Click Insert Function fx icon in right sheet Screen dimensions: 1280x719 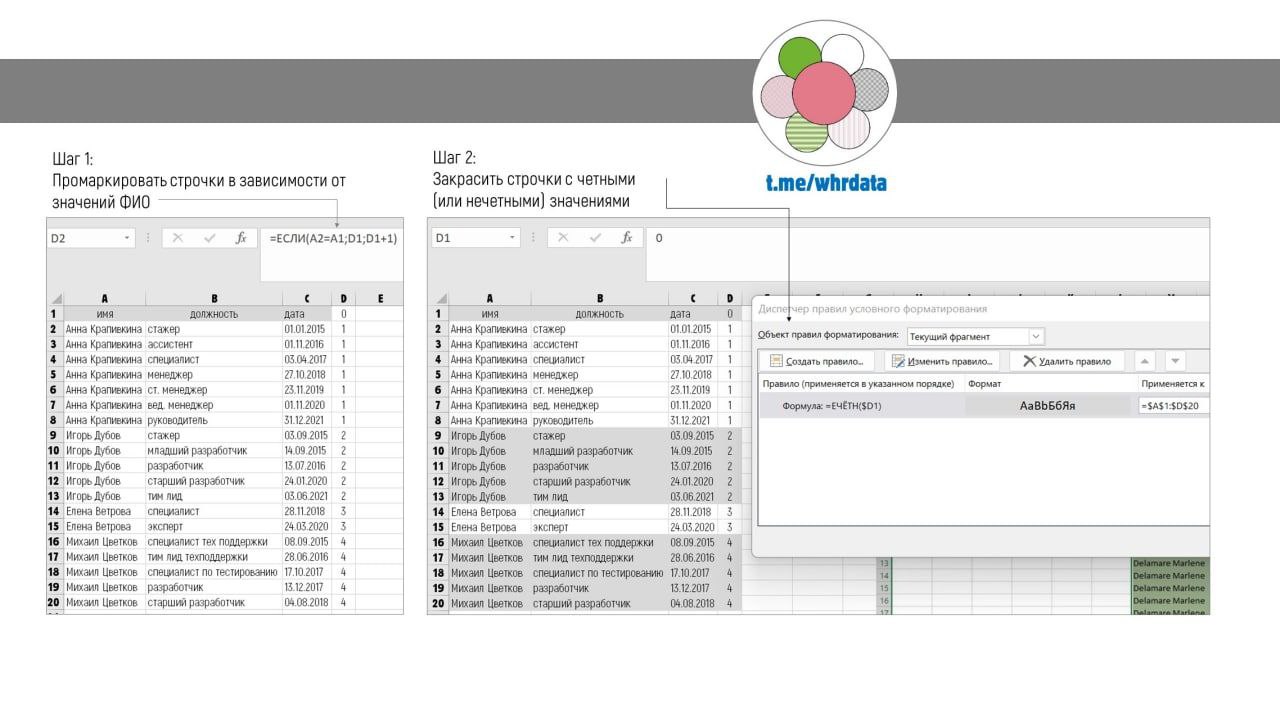coord(626,238)
